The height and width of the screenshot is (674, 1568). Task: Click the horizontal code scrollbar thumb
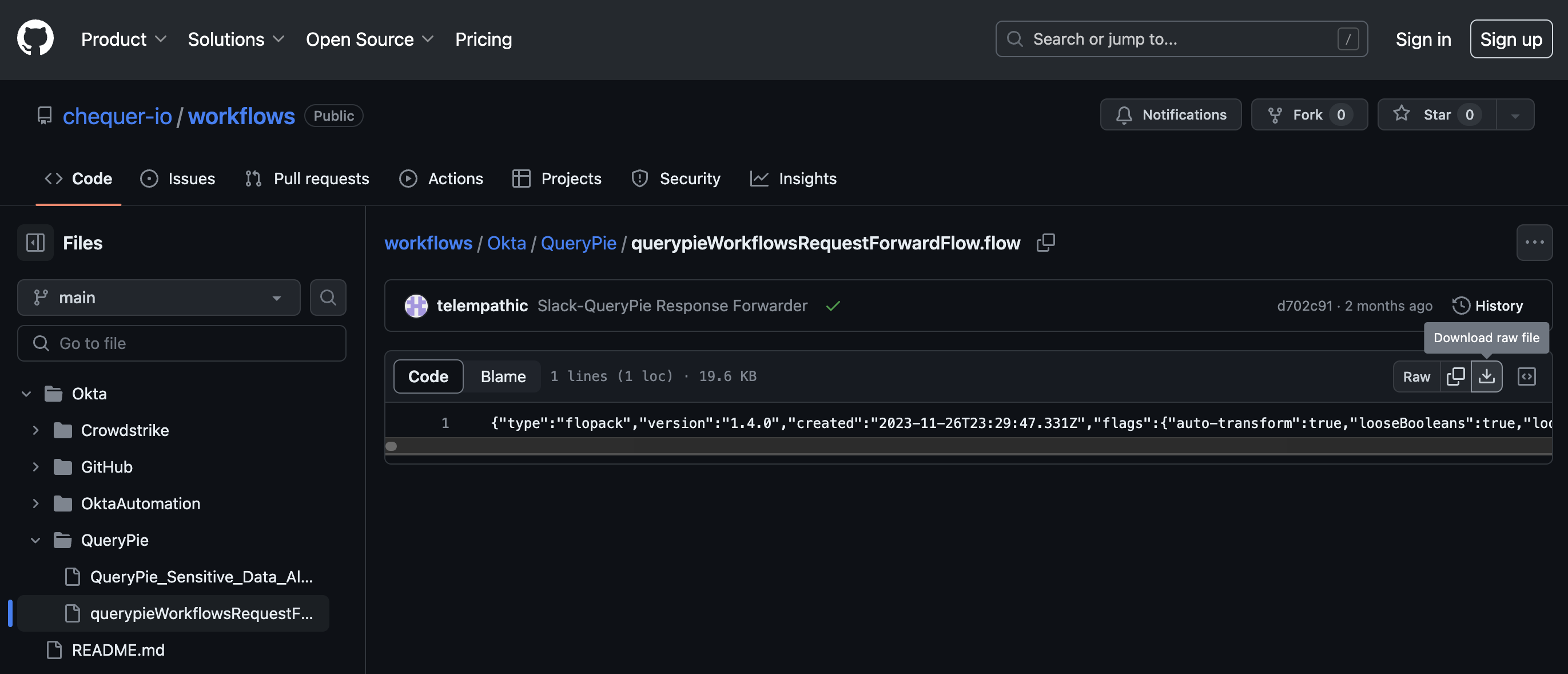pyautogui.click(x=391, y=446)
